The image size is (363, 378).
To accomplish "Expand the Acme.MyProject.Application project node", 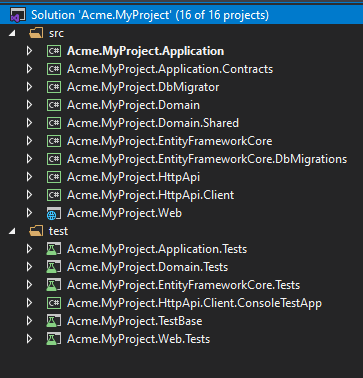I will click(30, 51).
